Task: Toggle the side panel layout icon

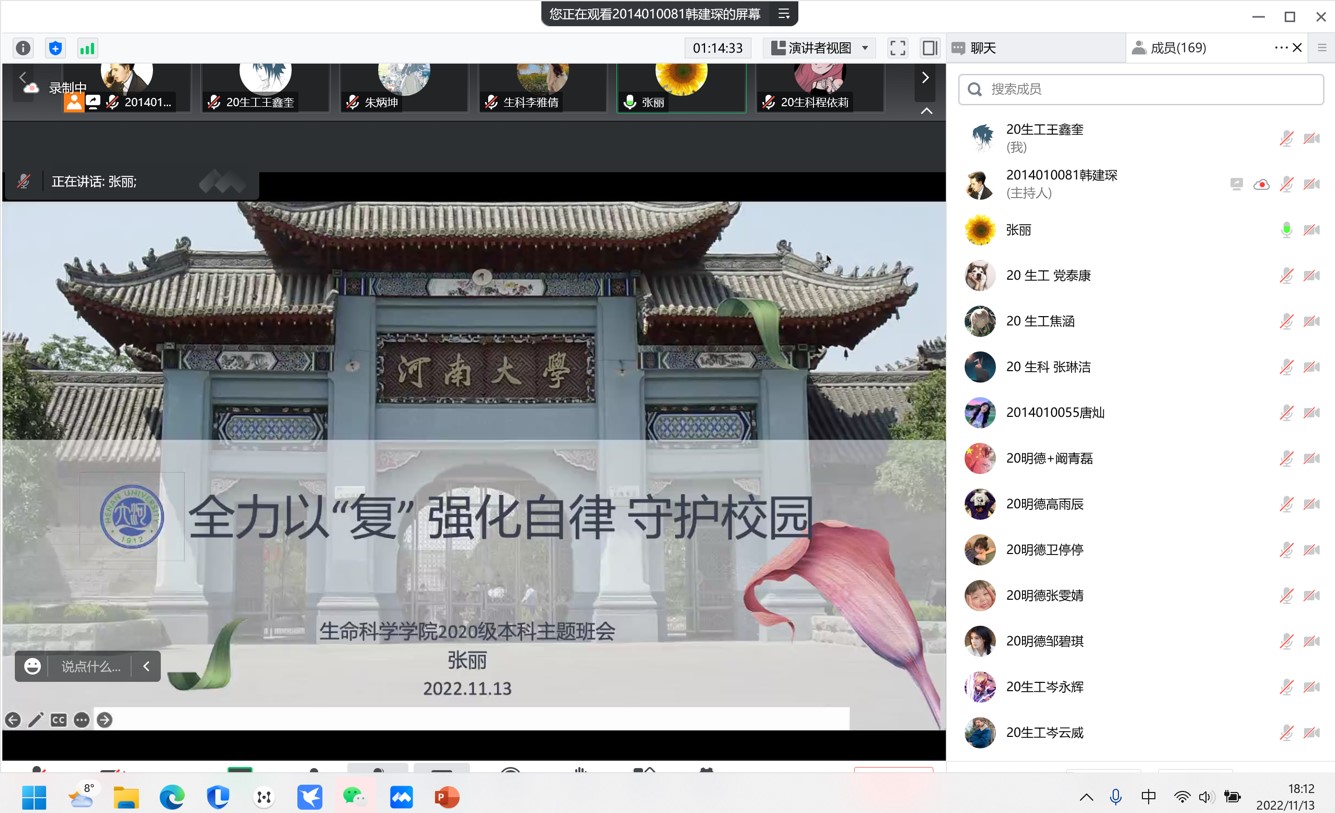Action: click(x=929, y=48)
